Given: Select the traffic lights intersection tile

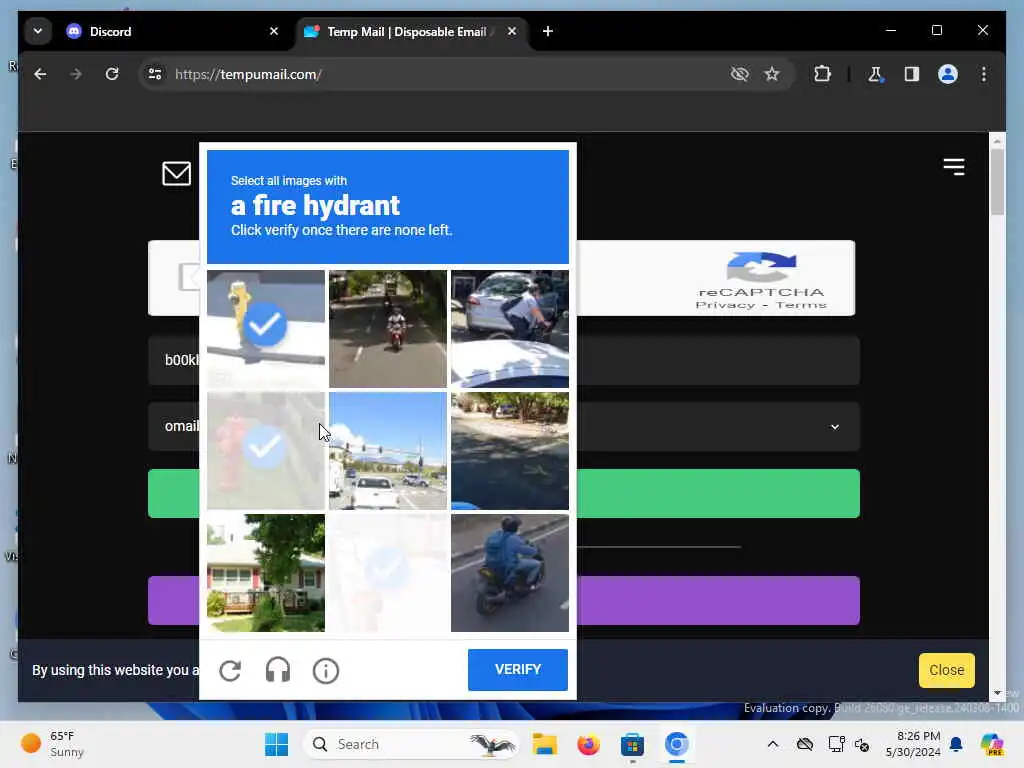Looking at the screenshot, I should click(x=388, y=451).
